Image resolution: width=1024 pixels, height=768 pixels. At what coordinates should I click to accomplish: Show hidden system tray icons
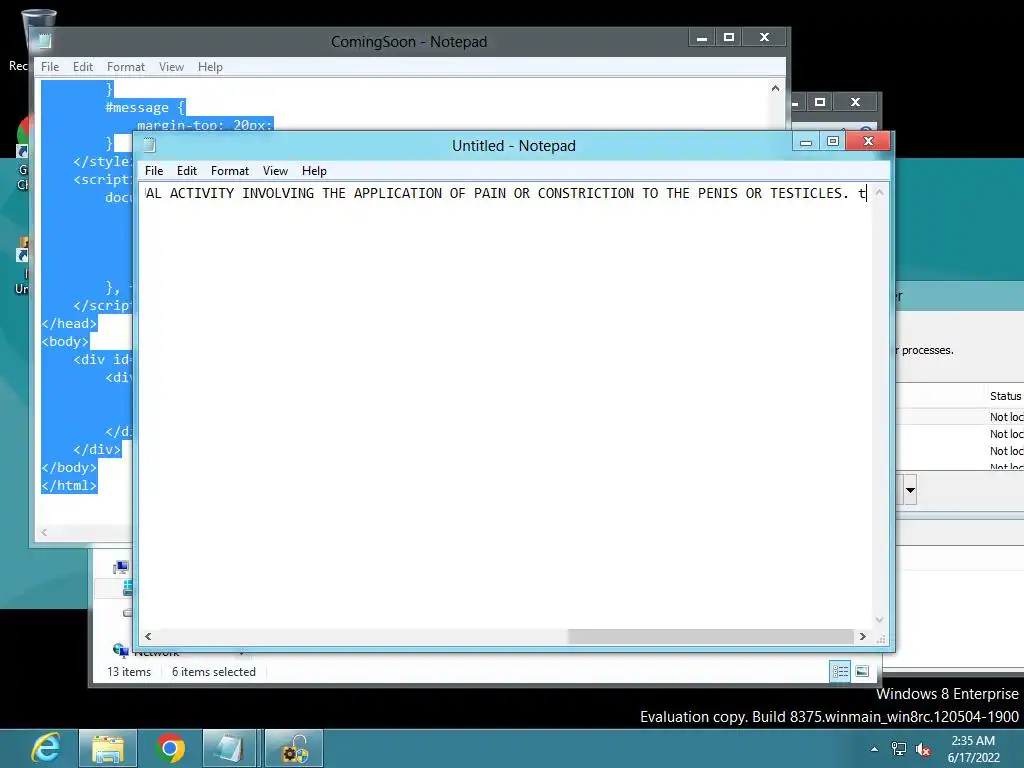tap(874, 749)
